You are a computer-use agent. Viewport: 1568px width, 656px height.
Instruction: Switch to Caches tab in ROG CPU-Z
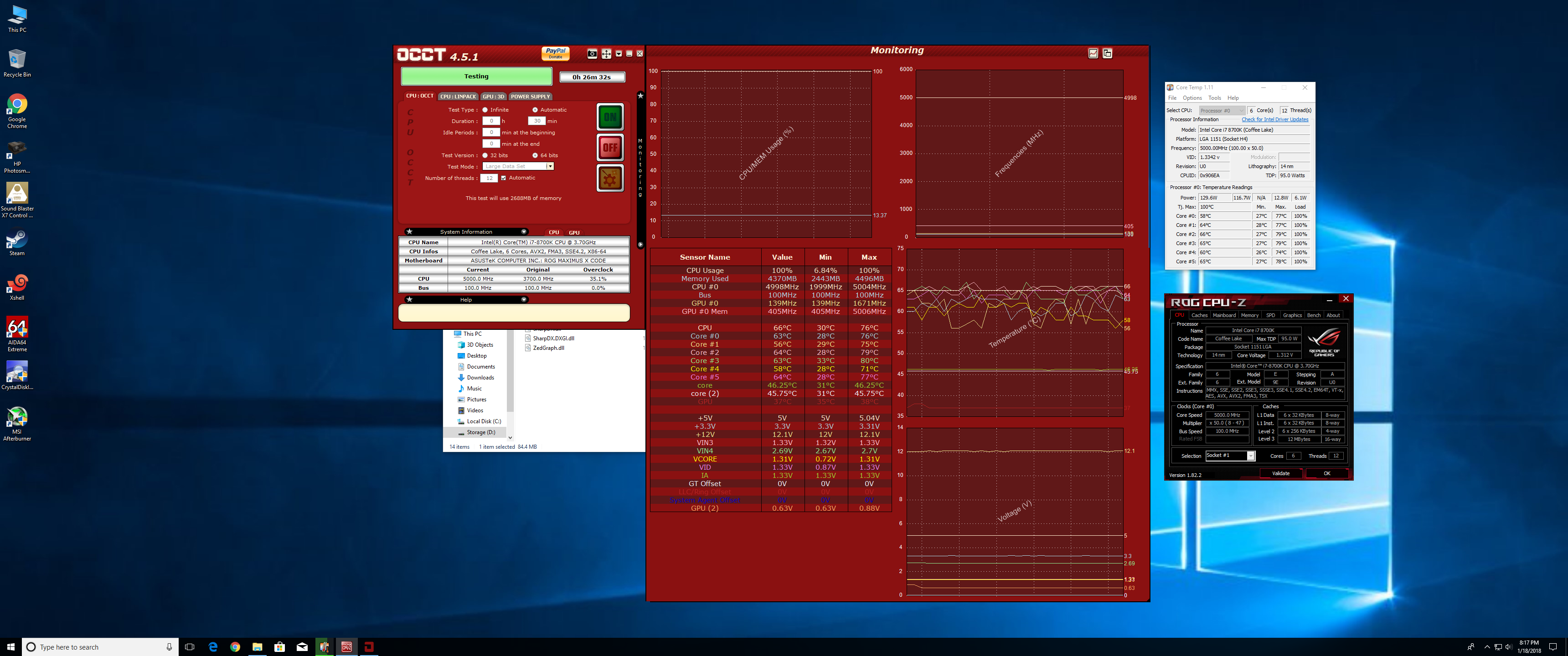1199,315
